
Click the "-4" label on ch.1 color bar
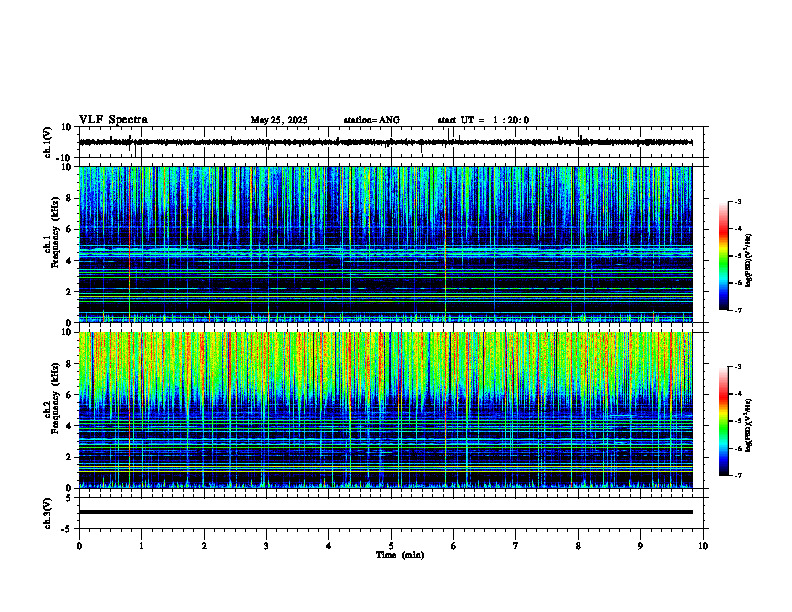737,229
